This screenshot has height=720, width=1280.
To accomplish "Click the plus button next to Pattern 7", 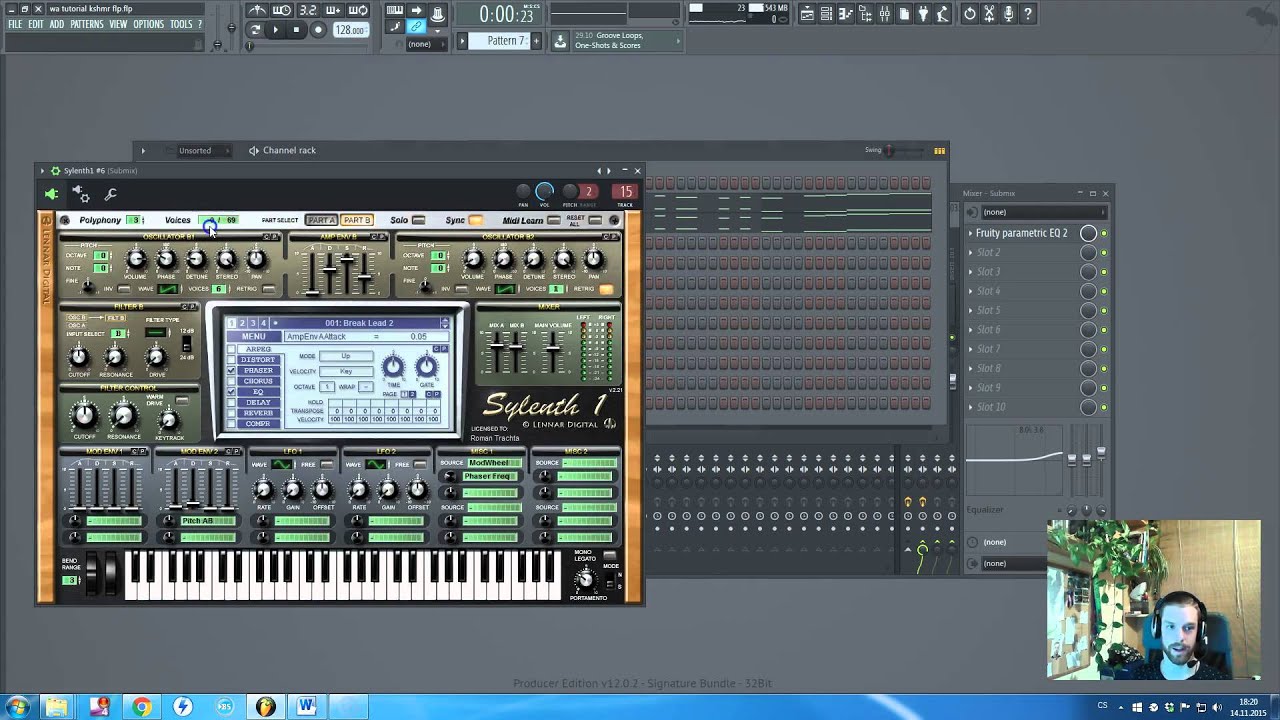I will [x=536, y=41].
